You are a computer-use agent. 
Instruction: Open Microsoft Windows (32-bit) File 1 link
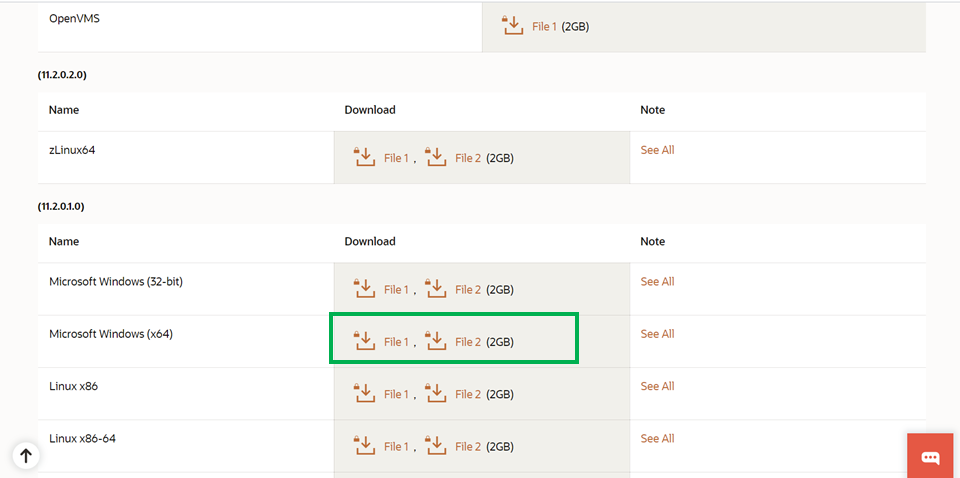(396, 289)
